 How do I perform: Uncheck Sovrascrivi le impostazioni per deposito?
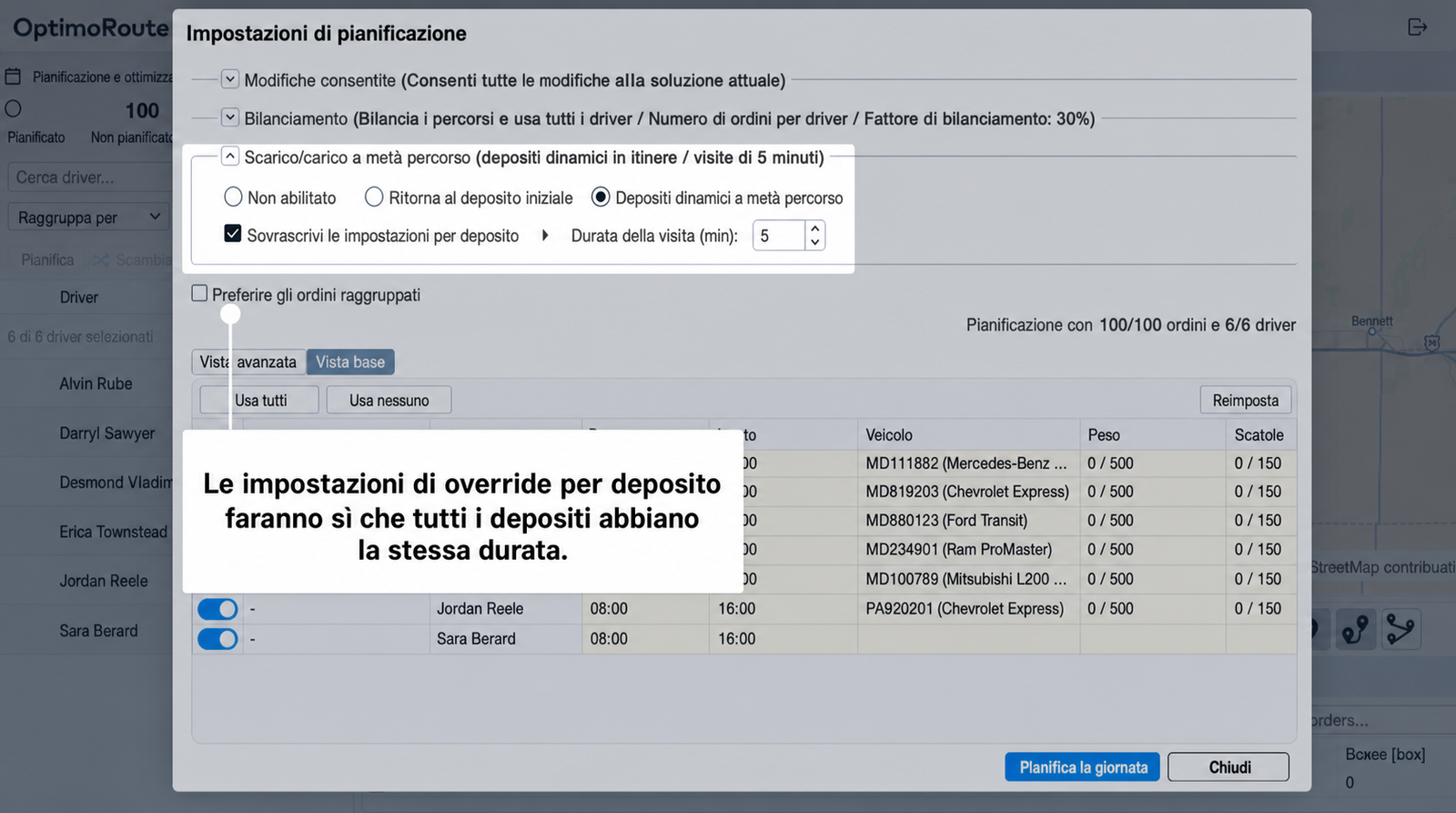[x=233, y=234]
